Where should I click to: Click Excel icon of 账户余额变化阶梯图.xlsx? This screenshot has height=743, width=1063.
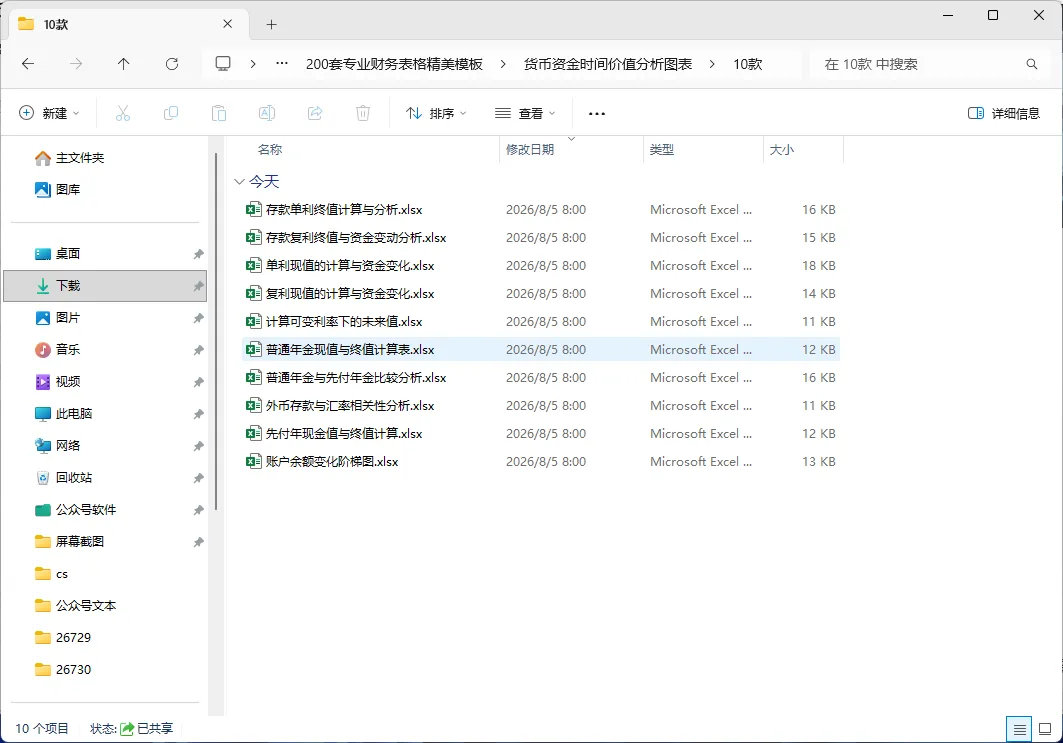(x=253, y=462)
